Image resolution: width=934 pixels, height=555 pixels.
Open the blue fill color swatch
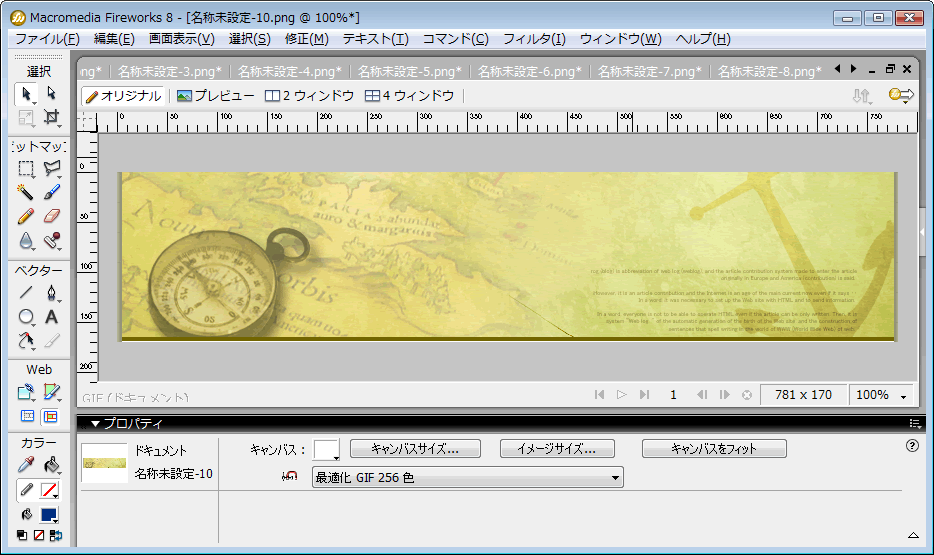coord(49,515)
